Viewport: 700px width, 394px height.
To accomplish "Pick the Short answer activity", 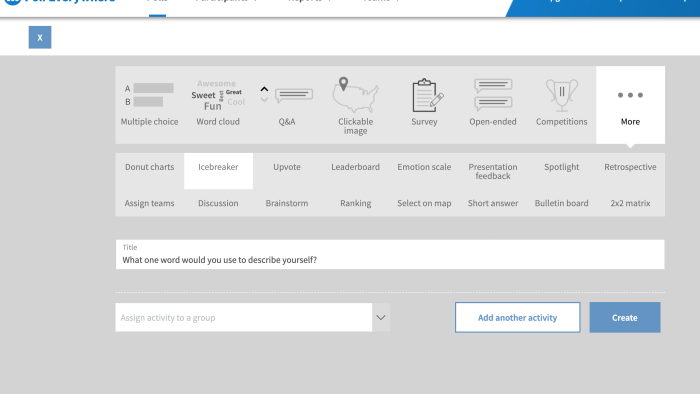I will point(493,203).
